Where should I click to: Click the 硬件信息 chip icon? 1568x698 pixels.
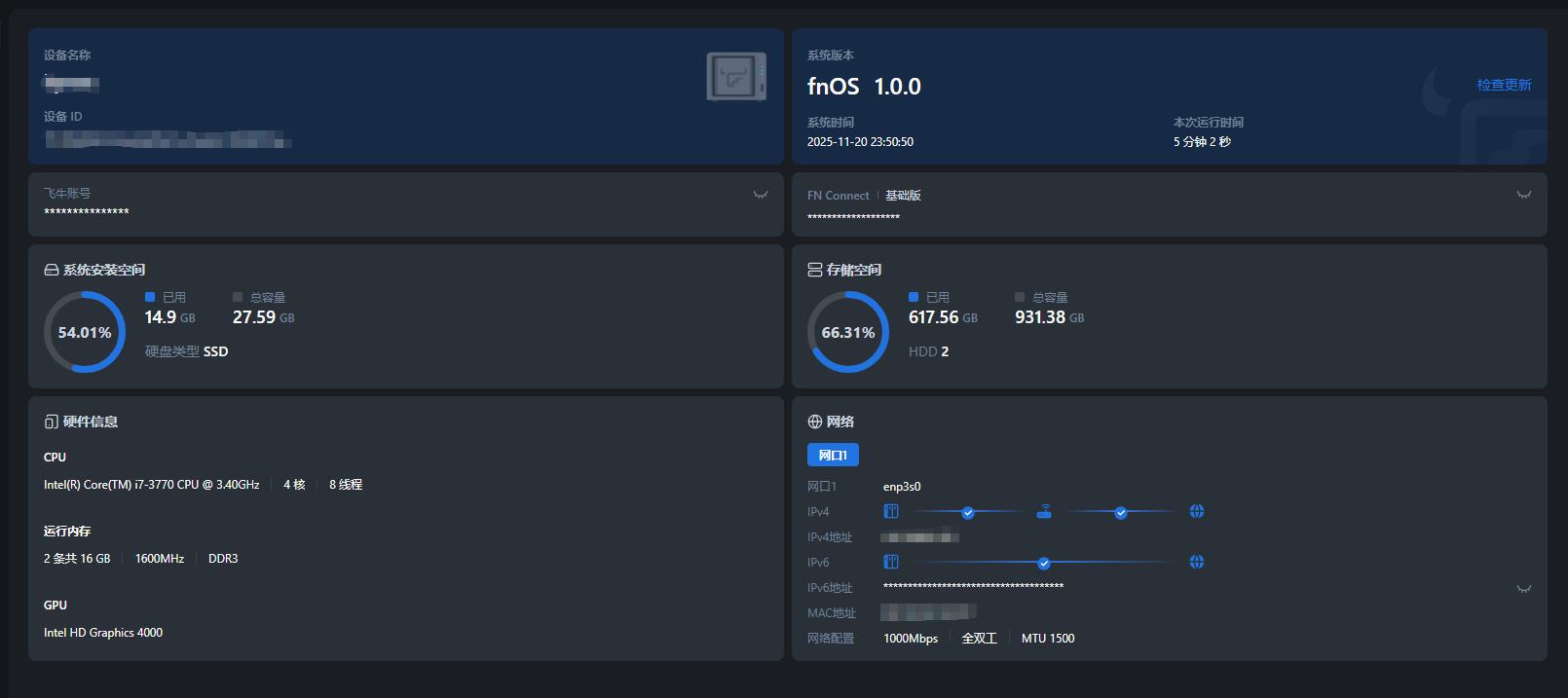point(52,422)
